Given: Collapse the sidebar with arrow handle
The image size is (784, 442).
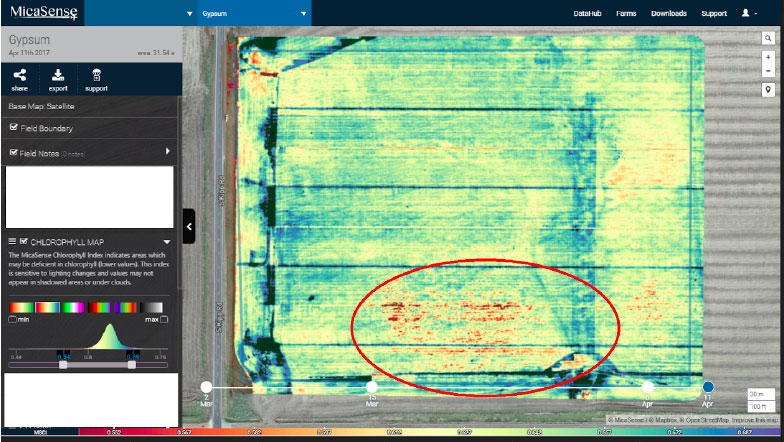Looking at the screenshot, I should coord(189,226).
